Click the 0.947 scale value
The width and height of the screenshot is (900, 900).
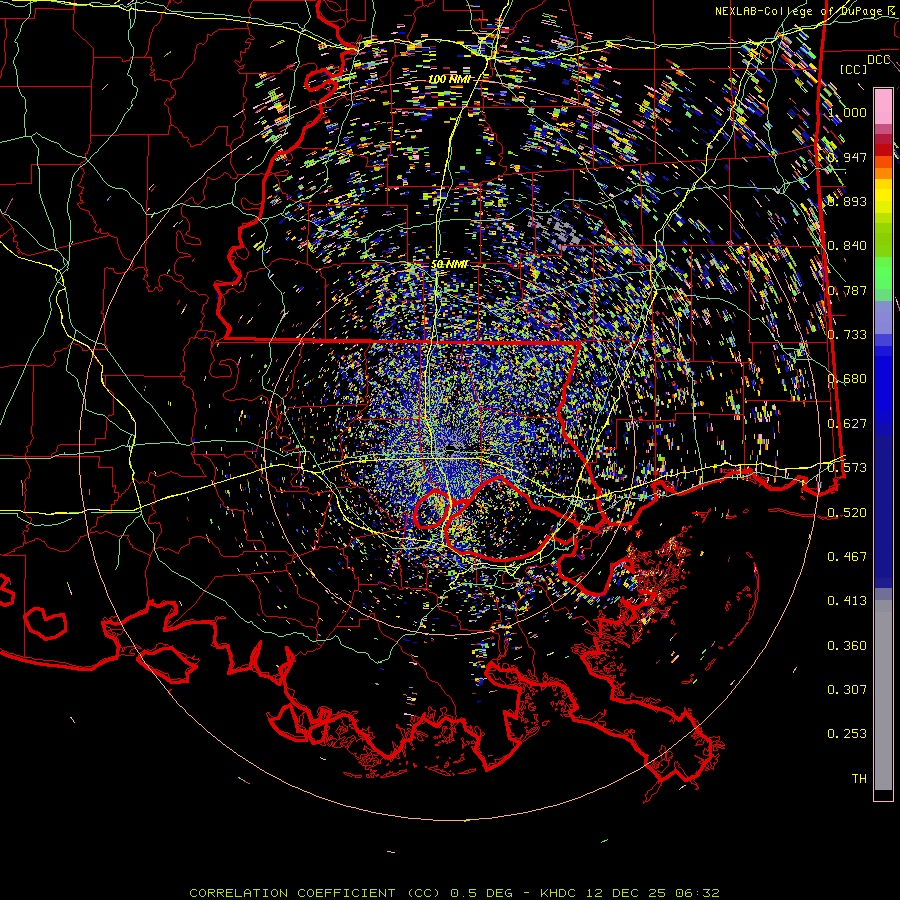[x=847, y=157]
